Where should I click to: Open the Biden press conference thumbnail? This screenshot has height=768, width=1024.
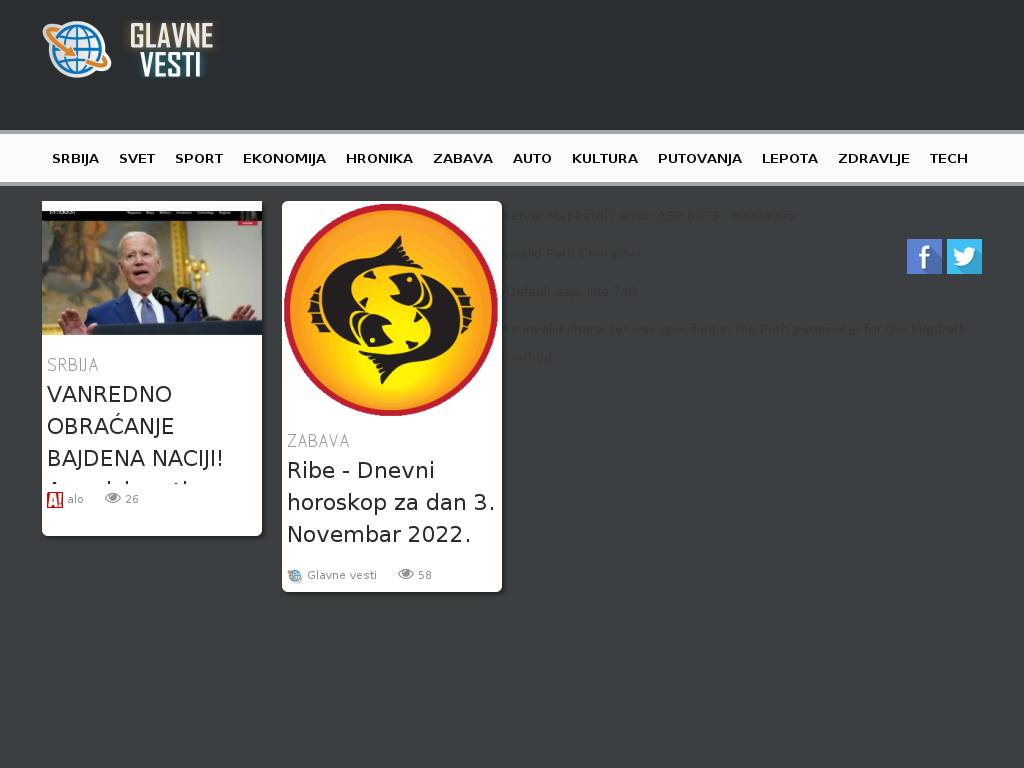152,268
